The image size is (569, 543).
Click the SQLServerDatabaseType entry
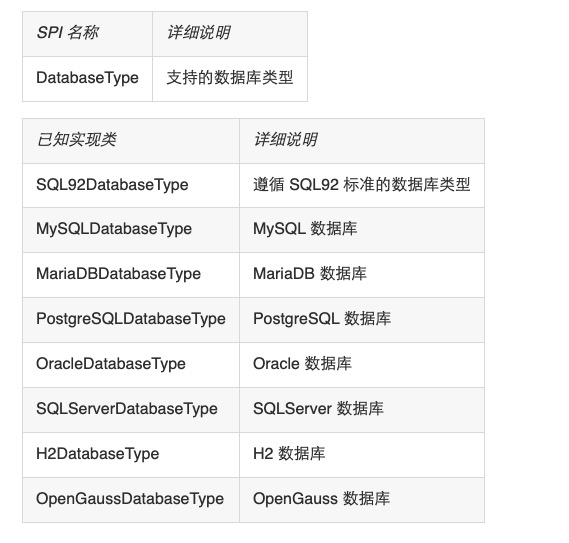127,409
